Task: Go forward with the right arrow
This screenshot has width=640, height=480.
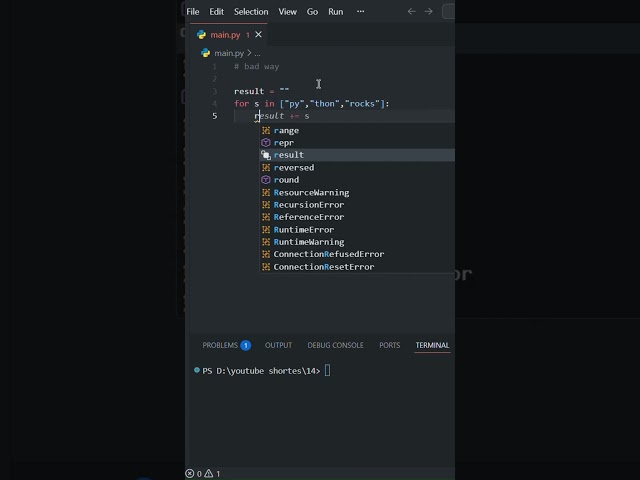Action: tap(428, 11)
